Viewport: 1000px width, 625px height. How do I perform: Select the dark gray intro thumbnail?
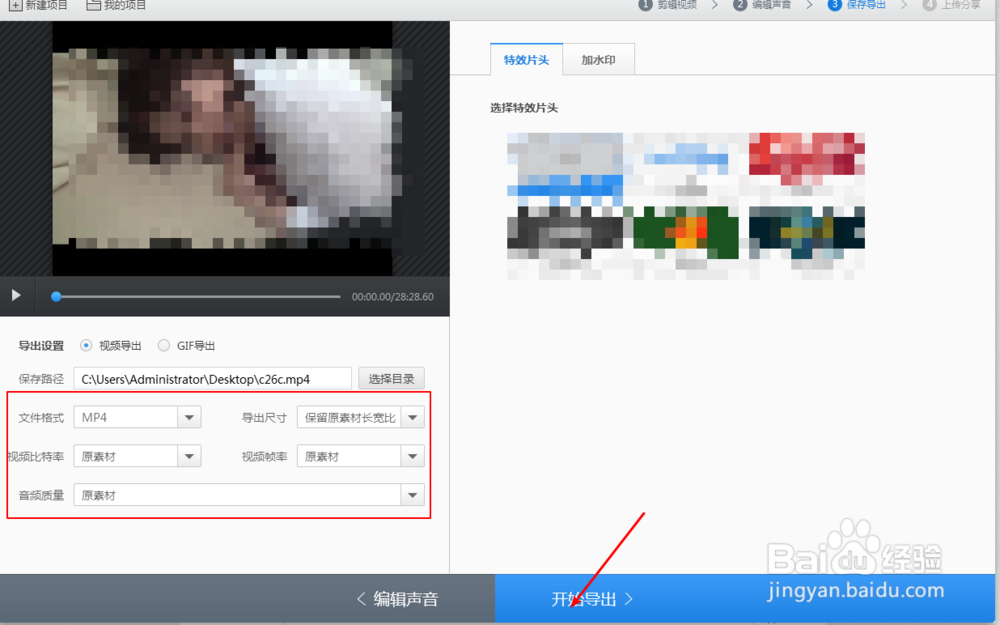tap(565, 232)
